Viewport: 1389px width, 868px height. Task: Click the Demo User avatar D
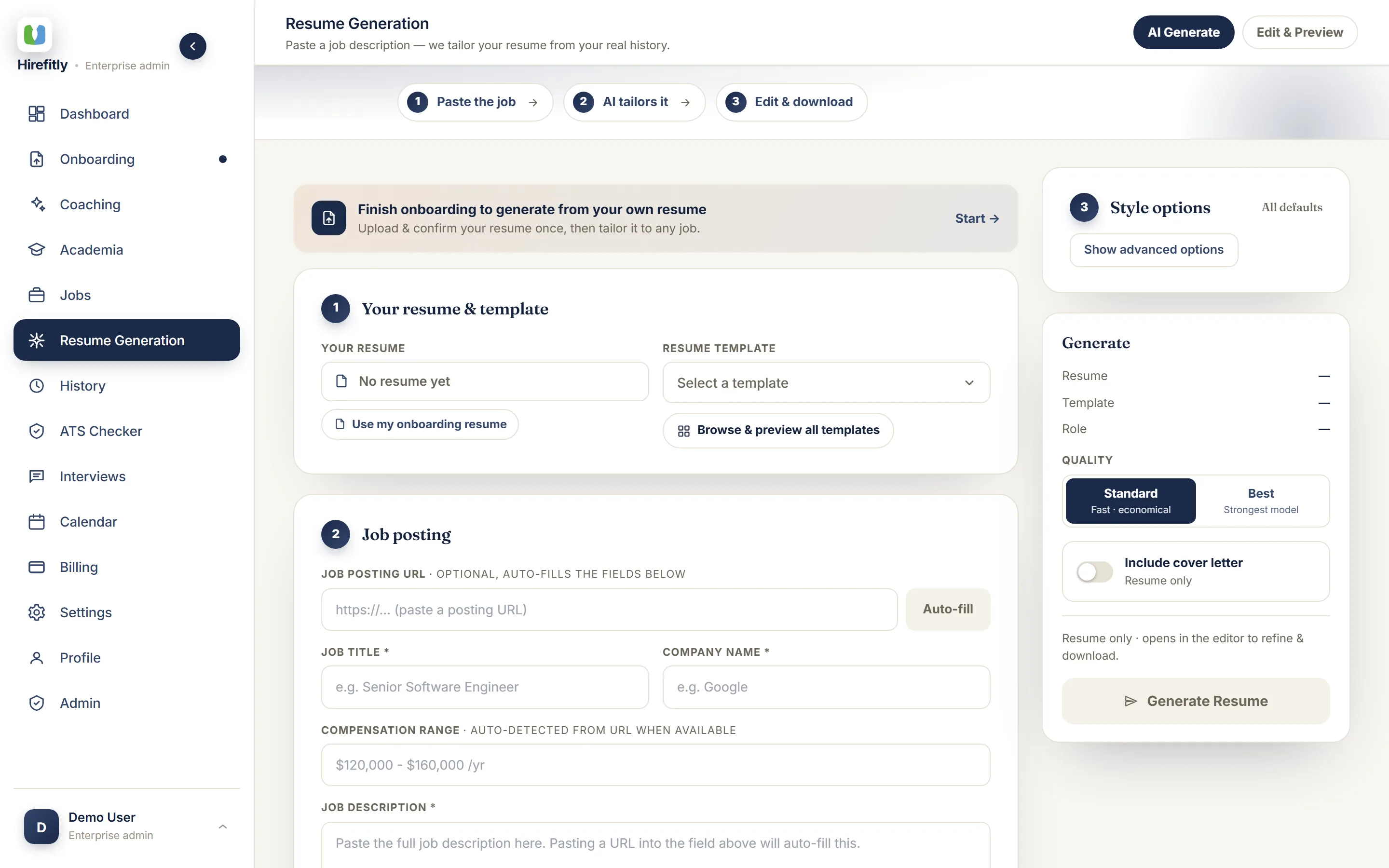41,827
